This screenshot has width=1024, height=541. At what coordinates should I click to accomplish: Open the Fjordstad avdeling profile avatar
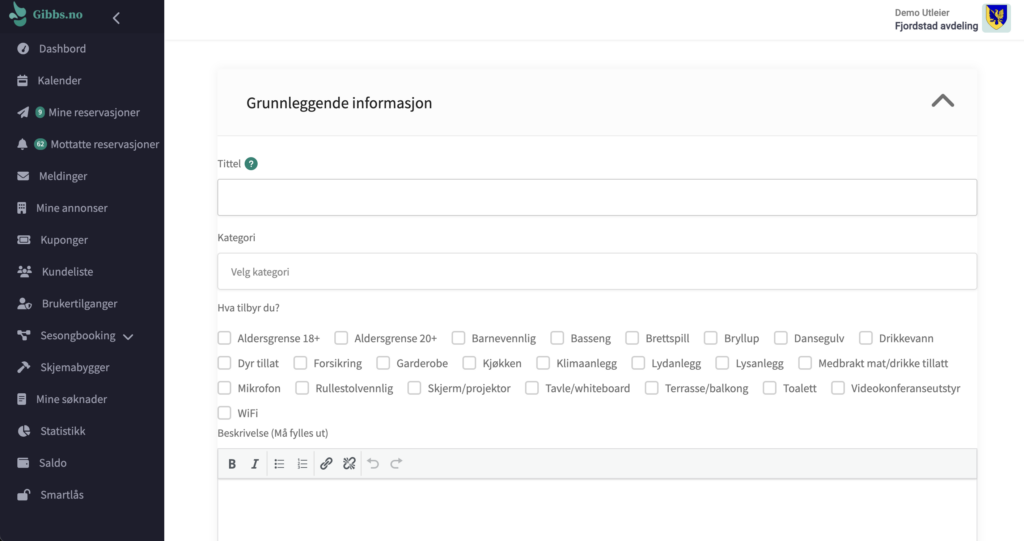996,18
